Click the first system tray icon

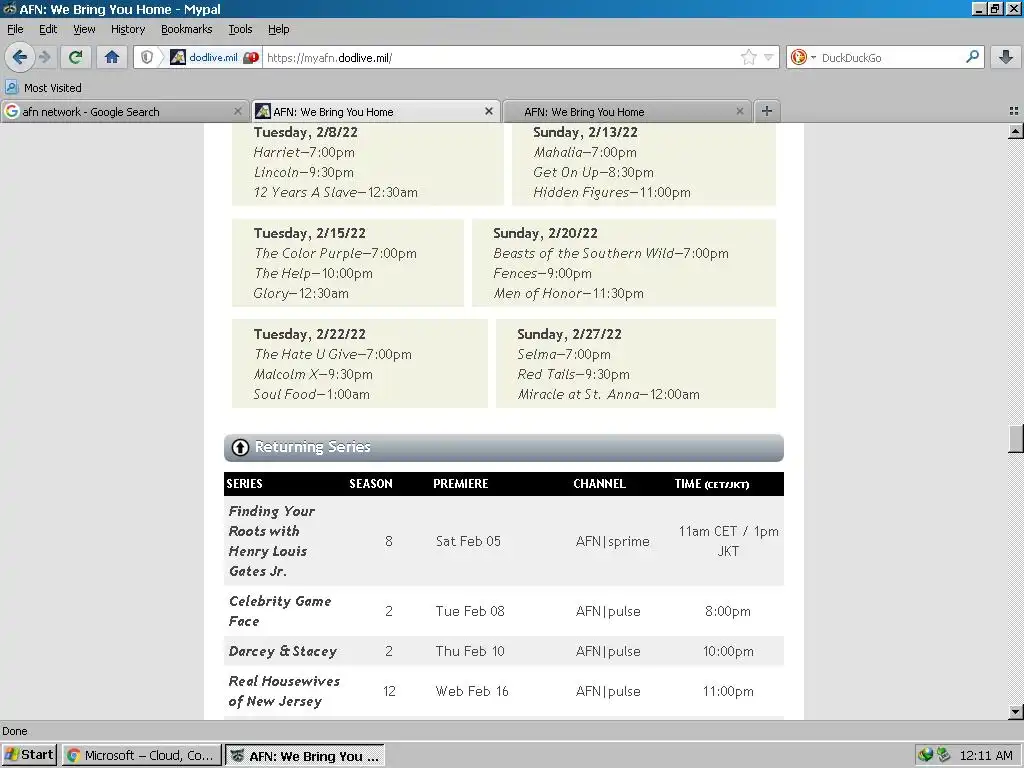point(925,756)
